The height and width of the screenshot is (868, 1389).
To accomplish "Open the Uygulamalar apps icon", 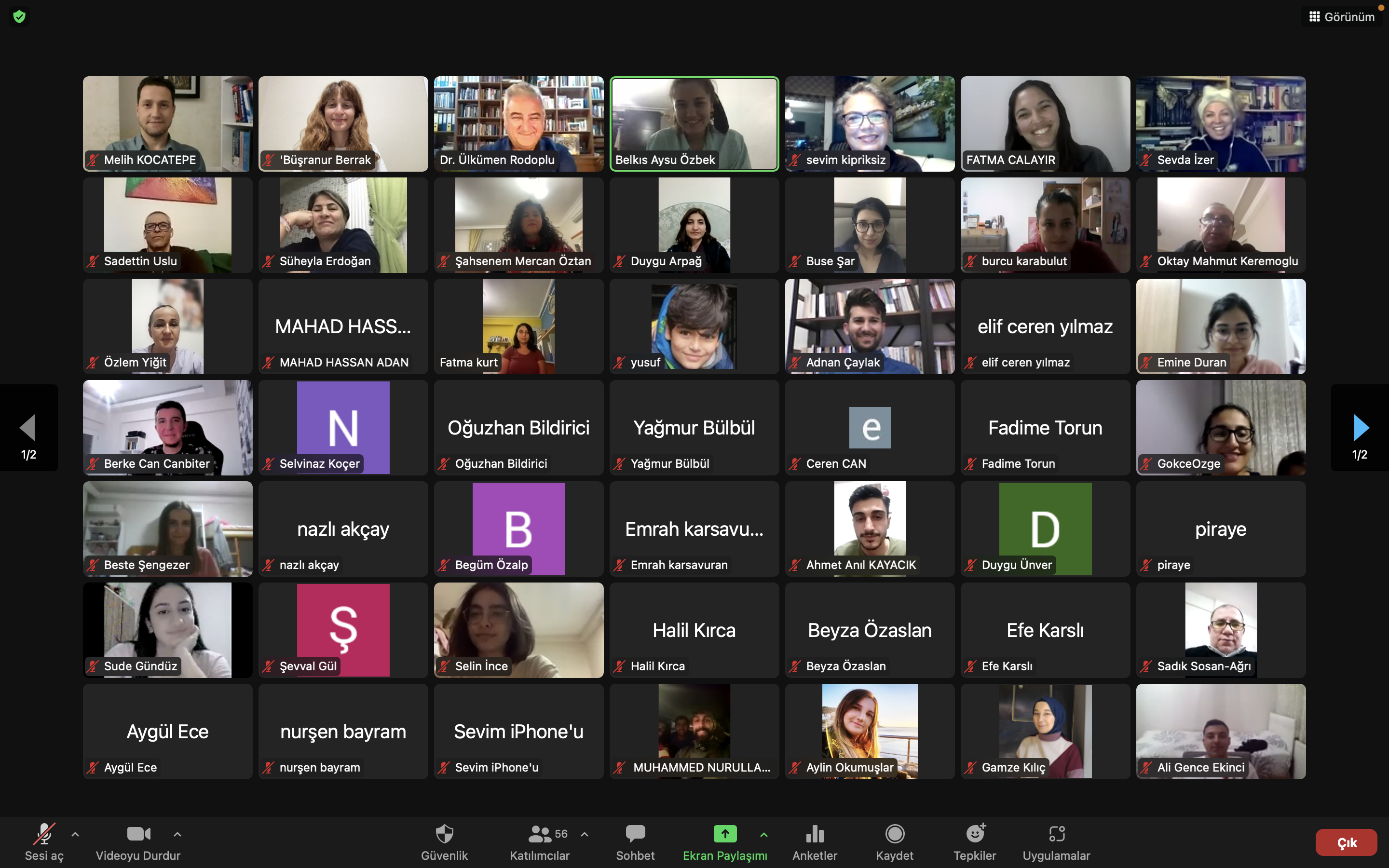I will (x=1056, y=834).
